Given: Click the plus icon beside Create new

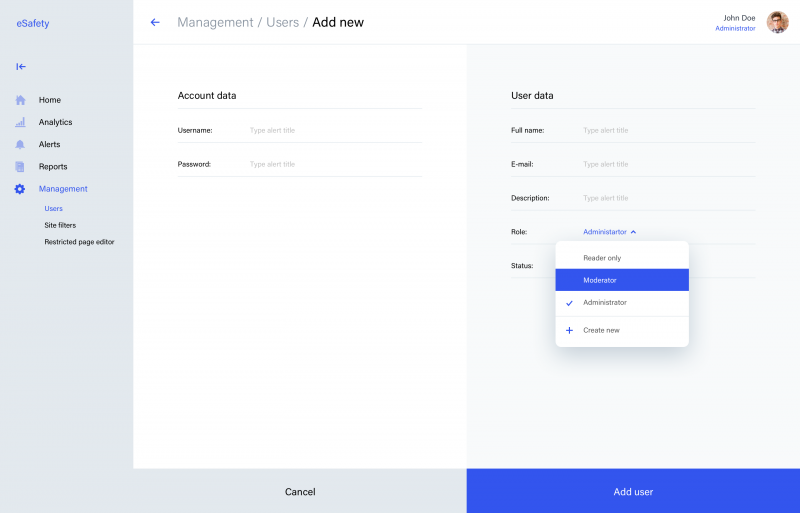Looking at the screenshot, I should click(570, 330).
